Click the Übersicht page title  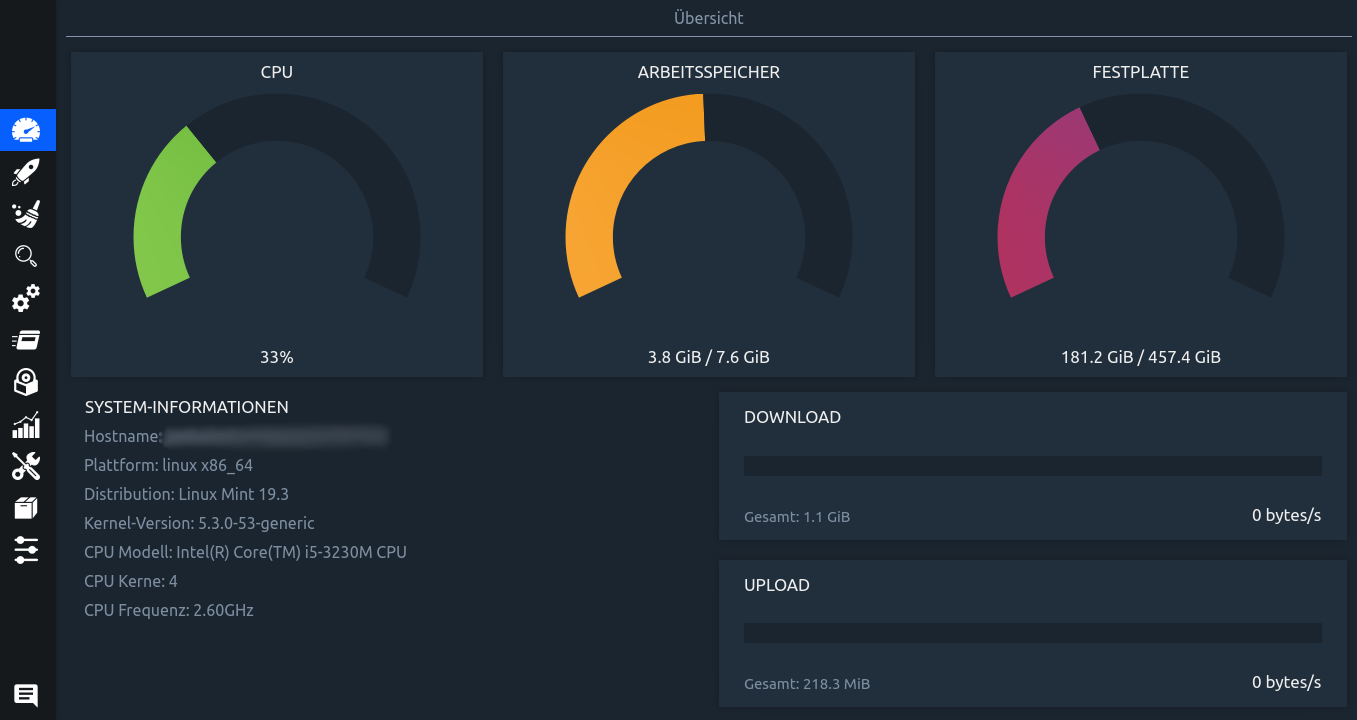point(709,18)
